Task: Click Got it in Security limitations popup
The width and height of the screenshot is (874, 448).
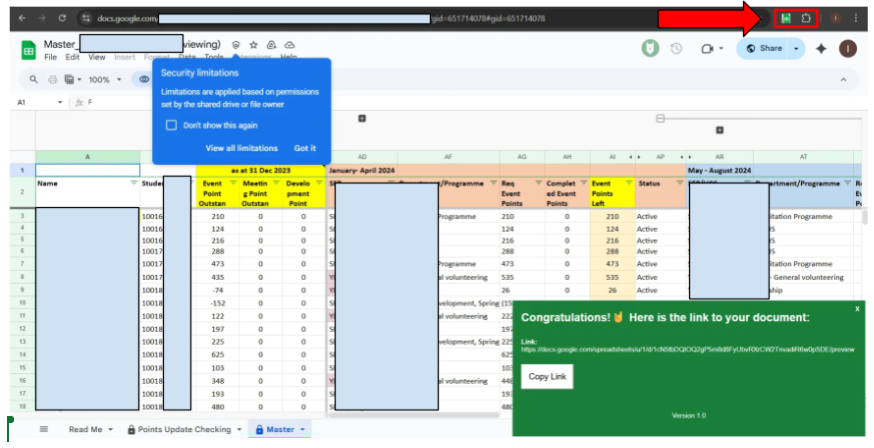Action: 304,148
